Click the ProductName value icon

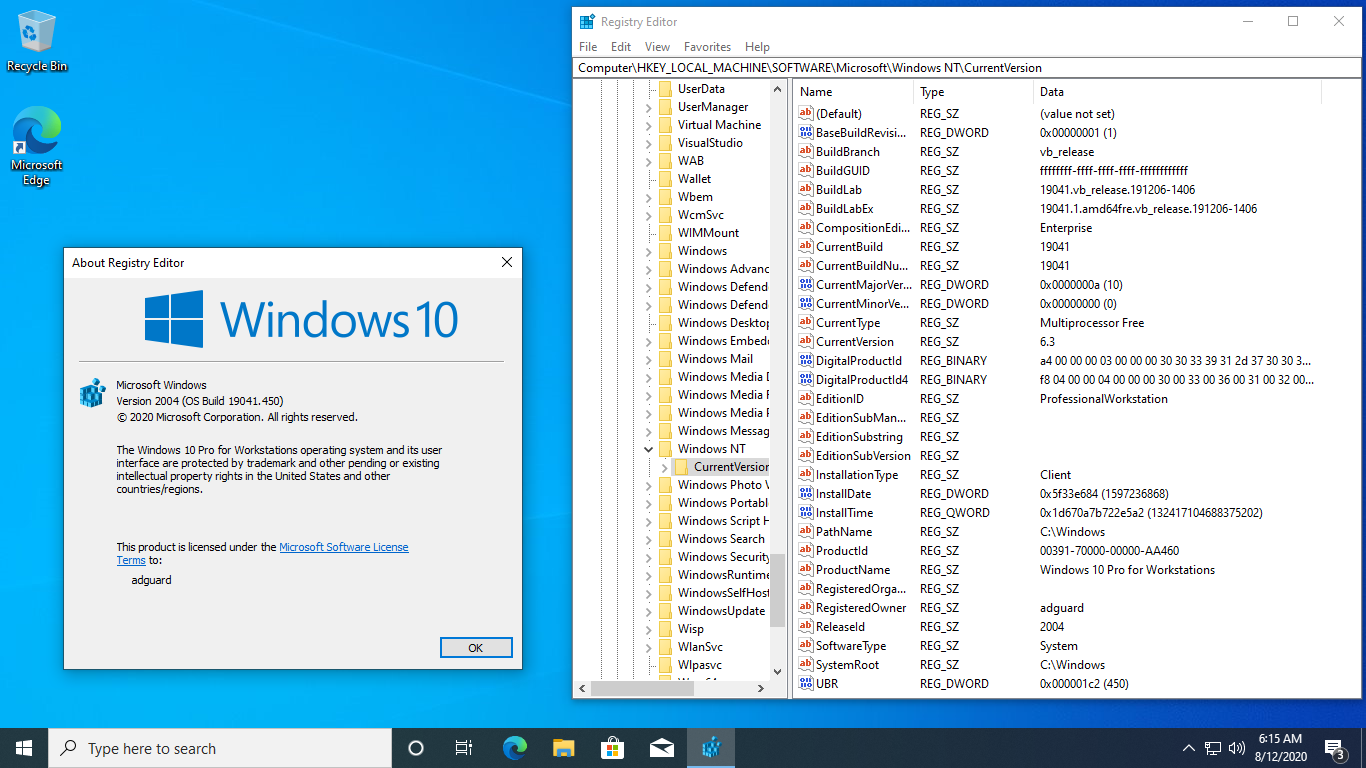point(806,570)
